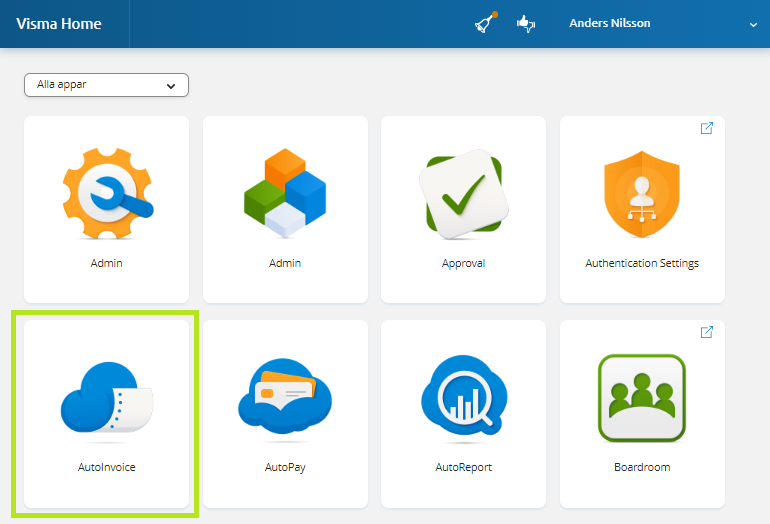Click the AutoReport label text
The width and height of the screenshot is (770, 524).
pos(464,468)
